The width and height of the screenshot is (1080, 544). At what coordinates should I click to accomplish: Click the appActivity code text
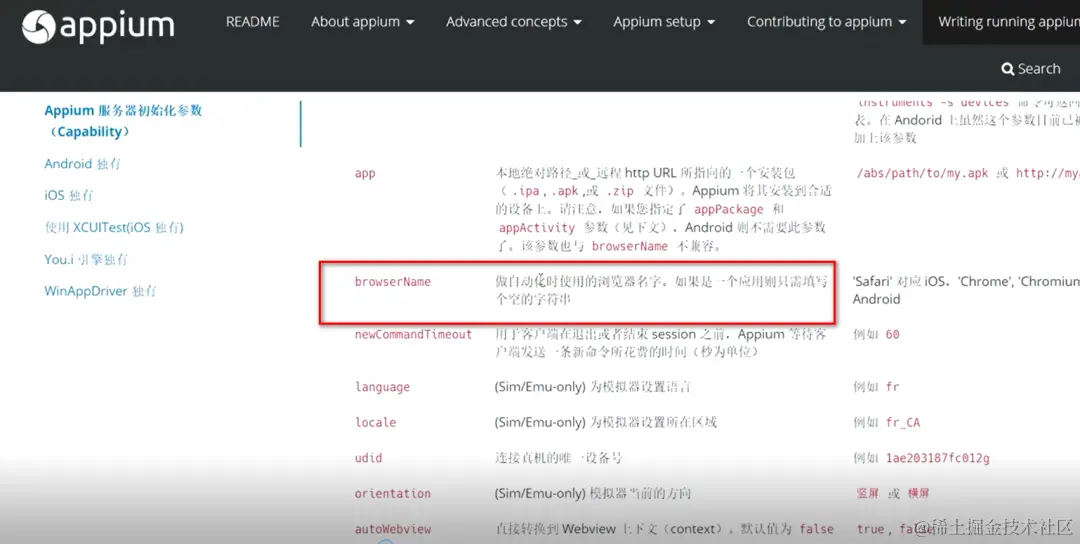point(537,228)
